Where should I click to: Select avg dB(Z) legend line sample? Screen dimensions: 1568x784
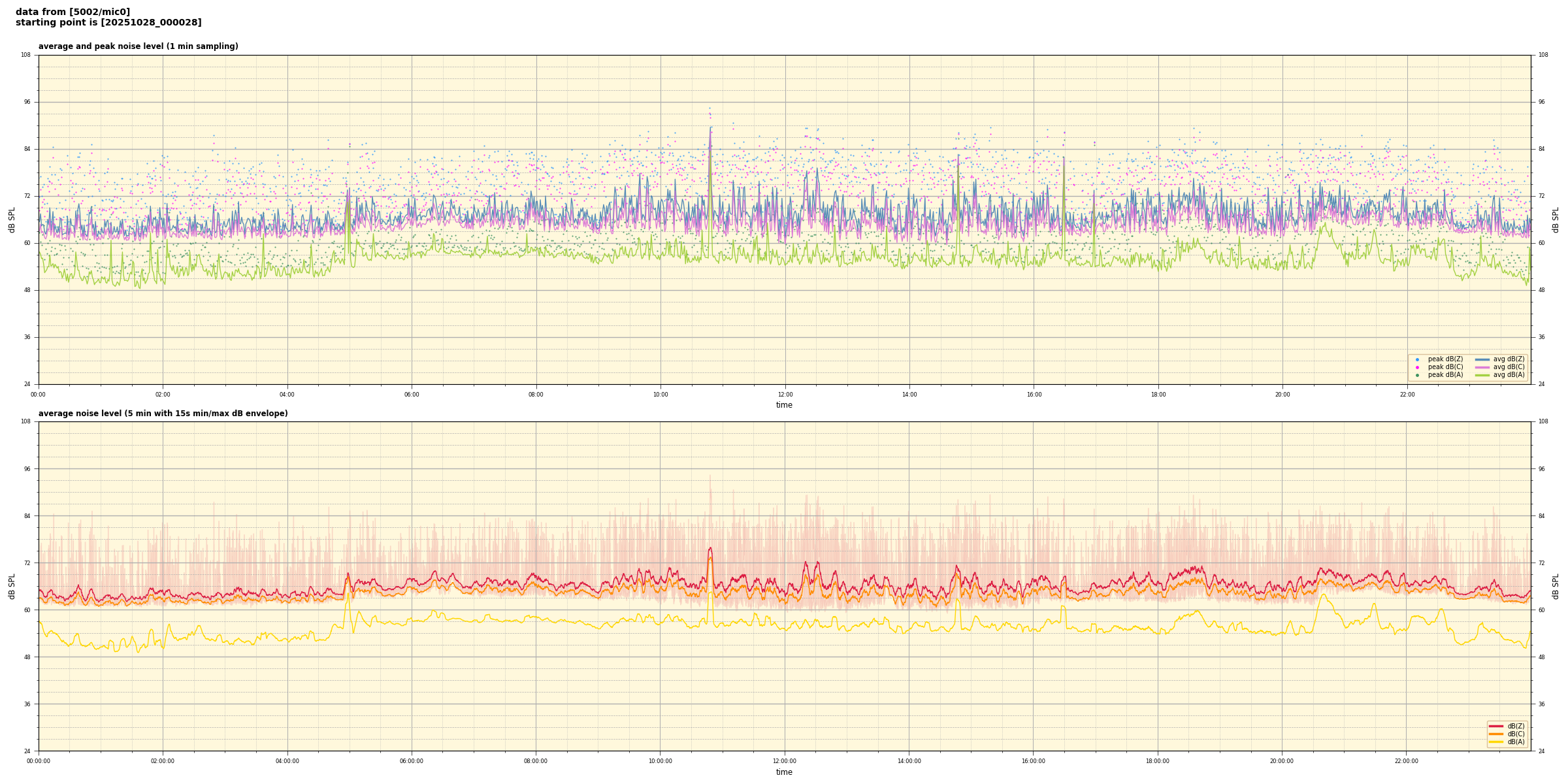tap(1482, 359)
